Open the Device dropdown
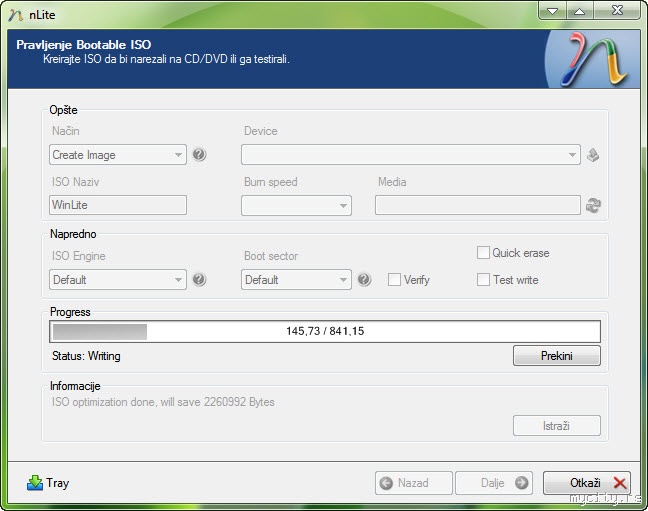648x511 pixels. (x=411, y=155)
